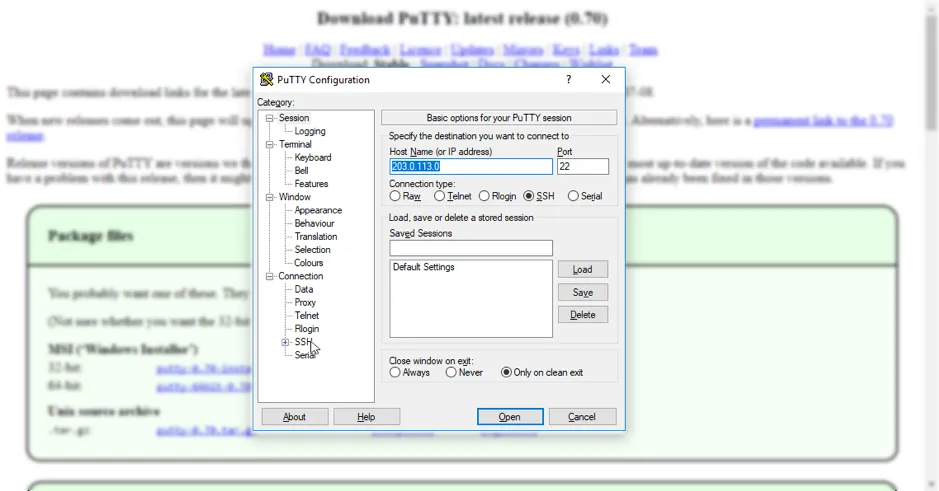This screenshot has height=491, width=939.
Task: Open the Behaviour settings category
Action: 314,223
